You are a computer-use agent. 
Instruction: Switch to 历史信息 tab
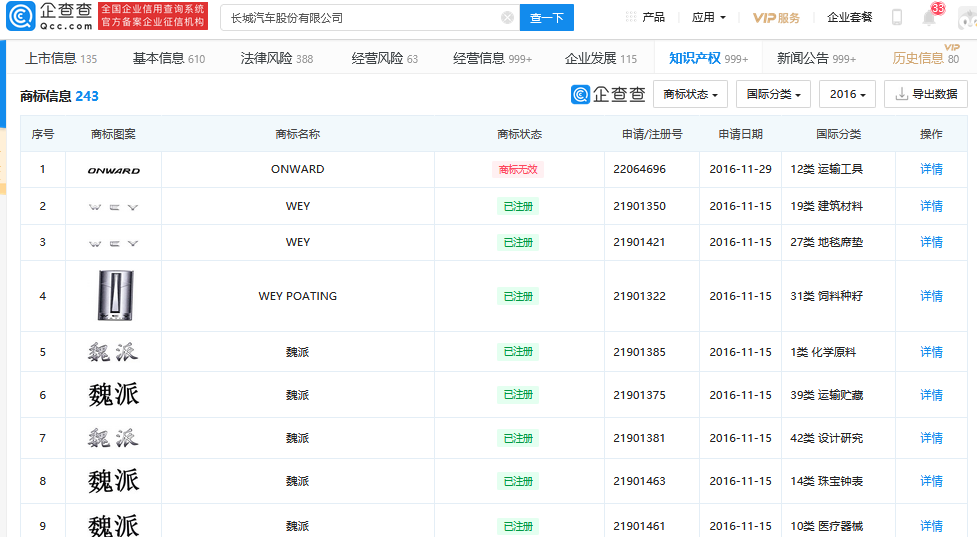[925, 58]
